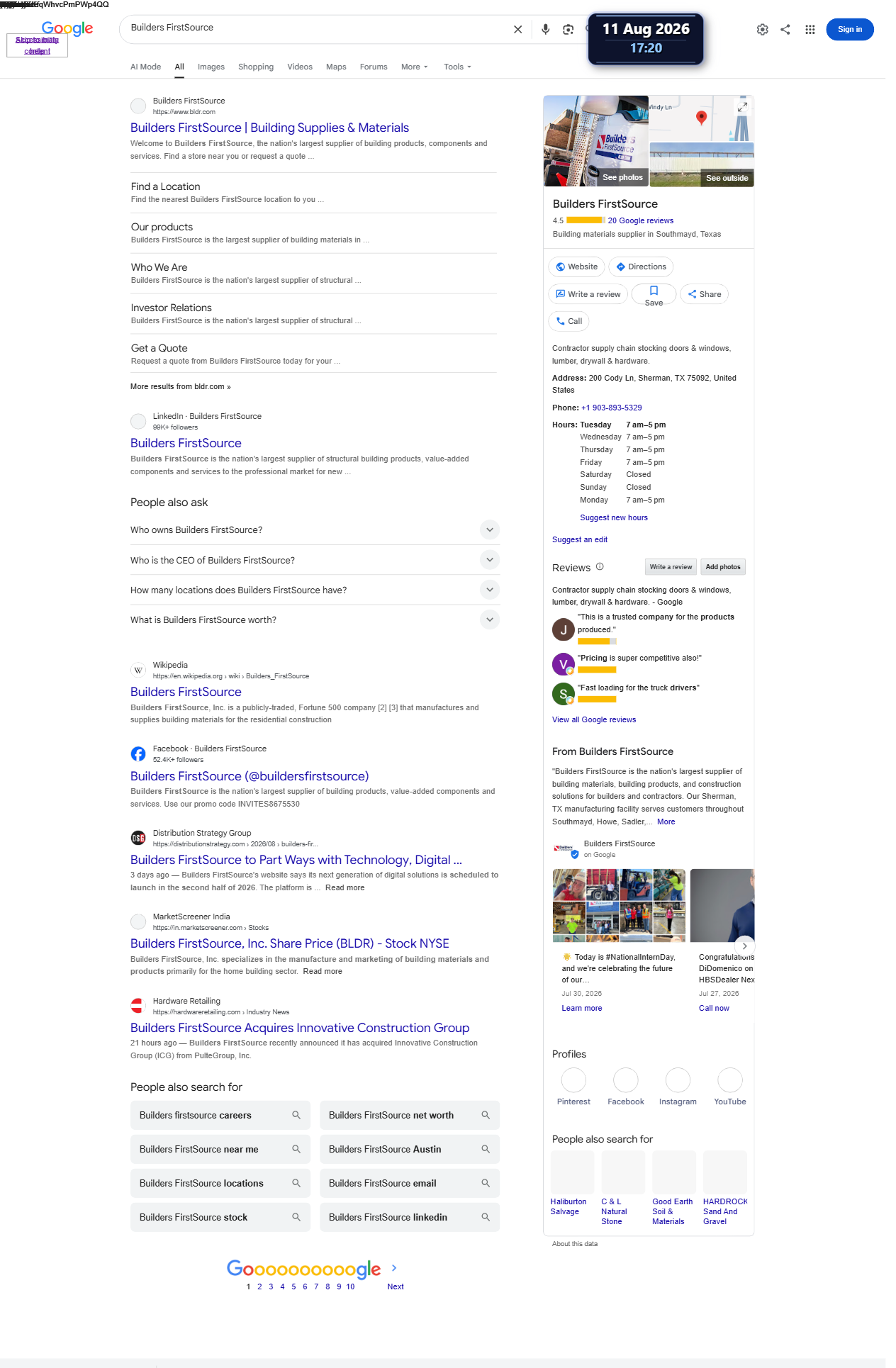896x1368 pixels.
Task: Click the magnifier icon beside 'Builders firstsource careers'
Action: 296,1115
